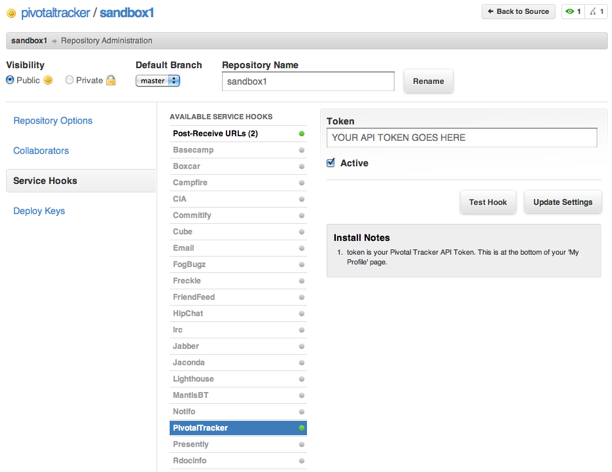The image size is (612, 472).
Task: Select the Commitify service hook
Action: point(238,216)
